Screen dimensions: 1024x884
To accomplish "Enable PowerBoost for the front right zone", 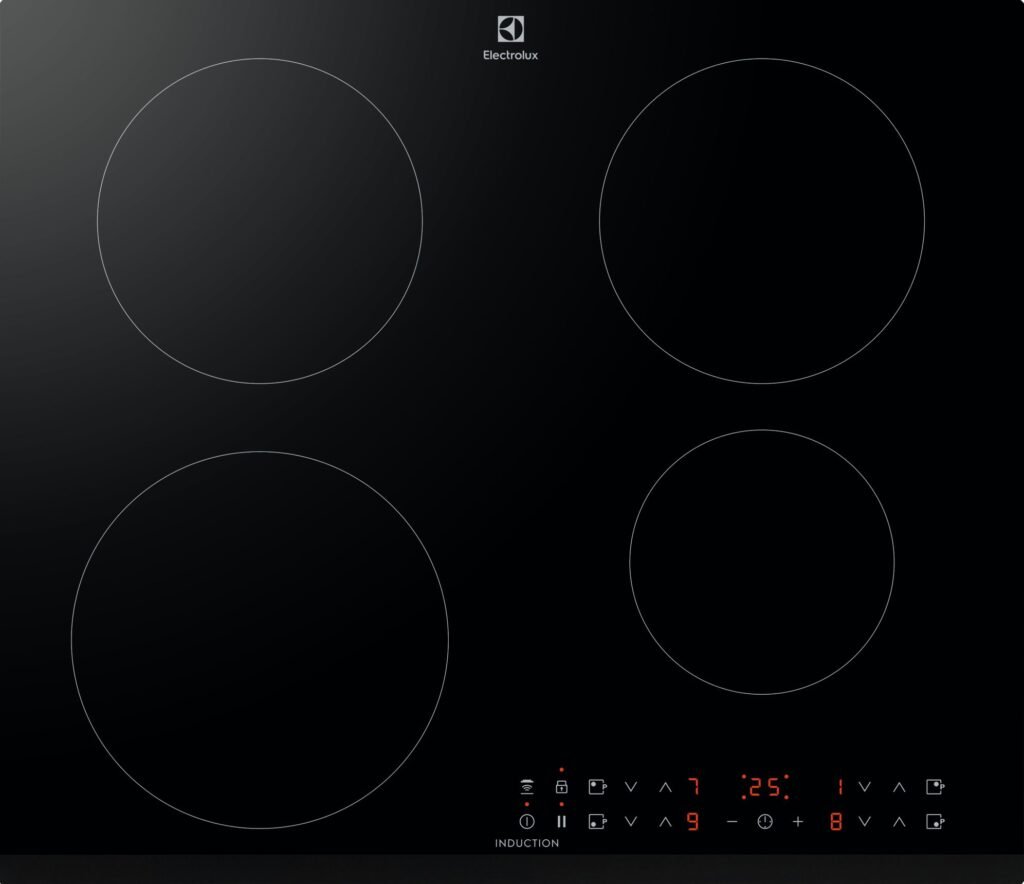I will point(935,821).
